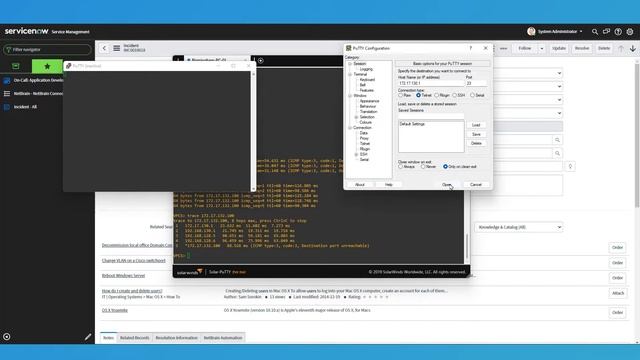
Task: Click the NetBrain favorite's list icon
Action: coord(7,93)
